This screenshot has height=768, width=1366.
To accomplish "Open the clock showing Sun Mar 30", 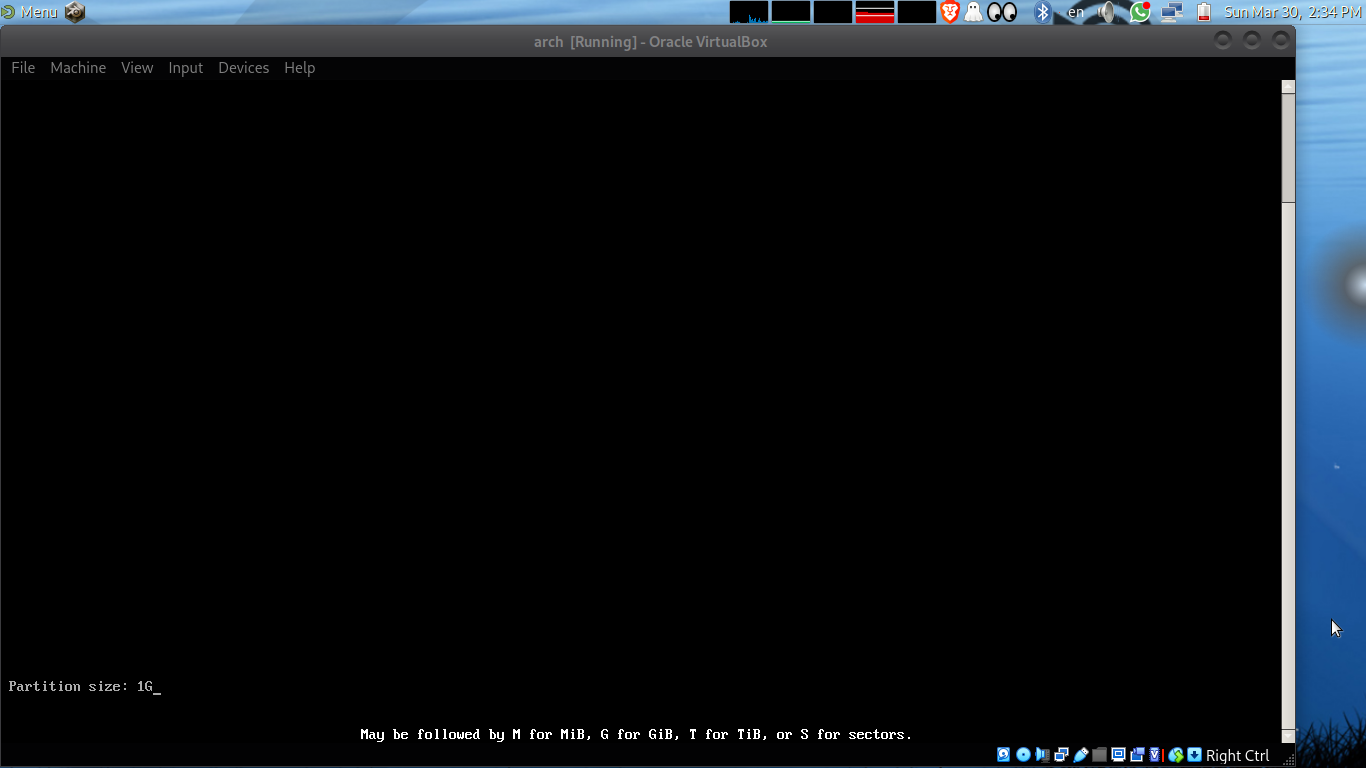I will click(x=1292, y=12).
